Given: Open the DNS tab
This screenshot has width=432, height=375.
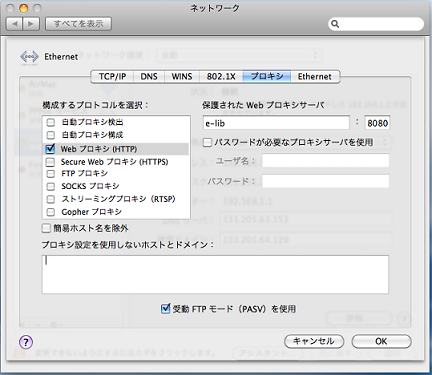Looking at the screenshot, I should tap(149, 76).
